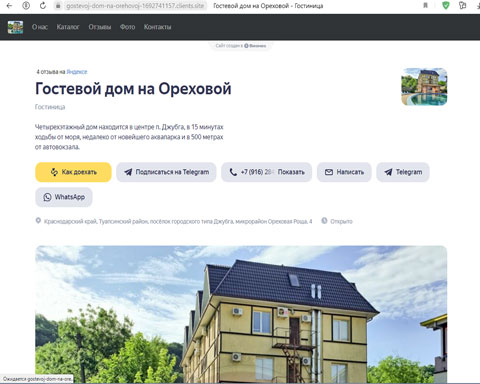Open the 'WhatsApp' contact button
This screenshot has height=384, width=480.
point(64,197)
